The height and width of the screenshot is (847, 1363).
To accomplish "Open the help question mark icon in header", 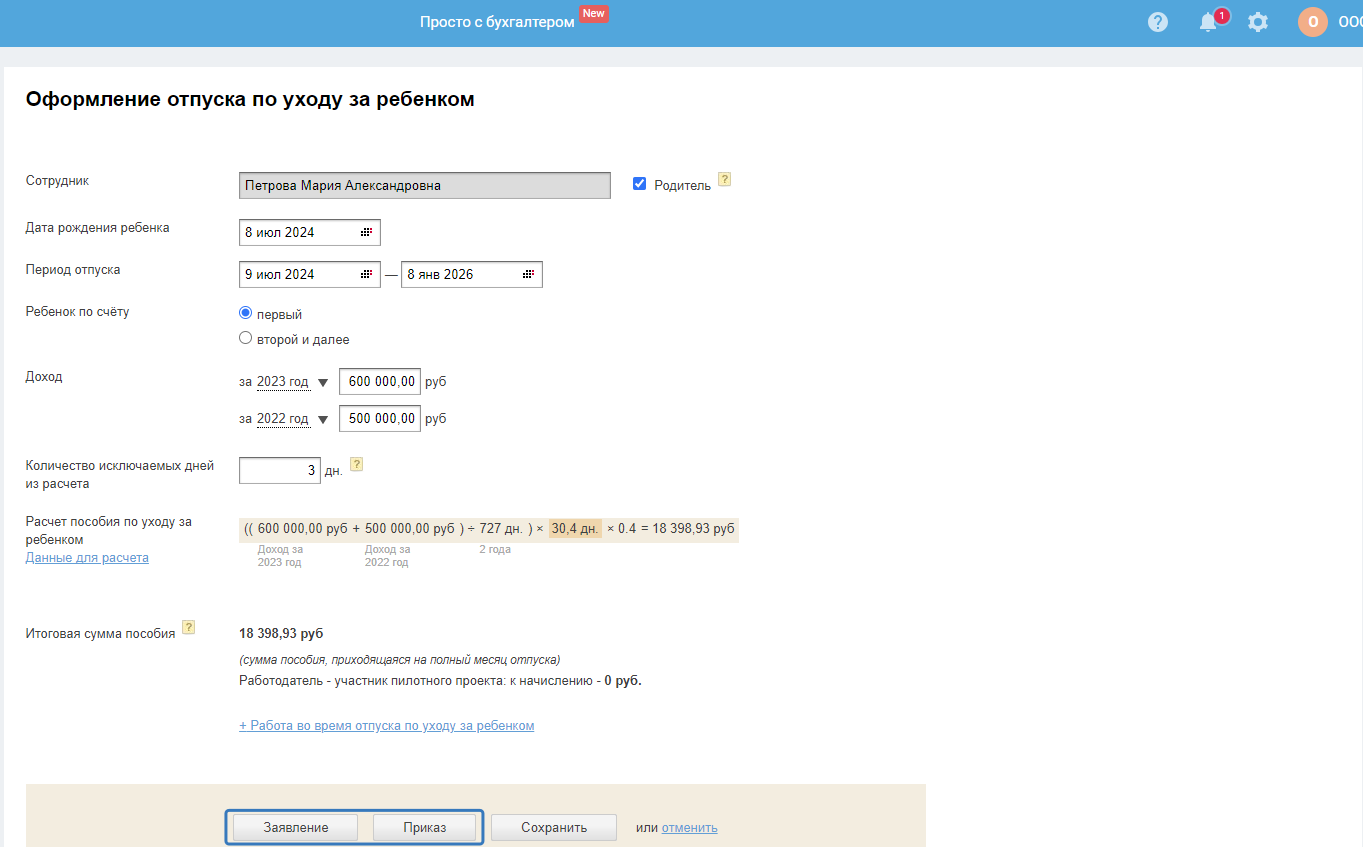I will (x=1158, y=22).
